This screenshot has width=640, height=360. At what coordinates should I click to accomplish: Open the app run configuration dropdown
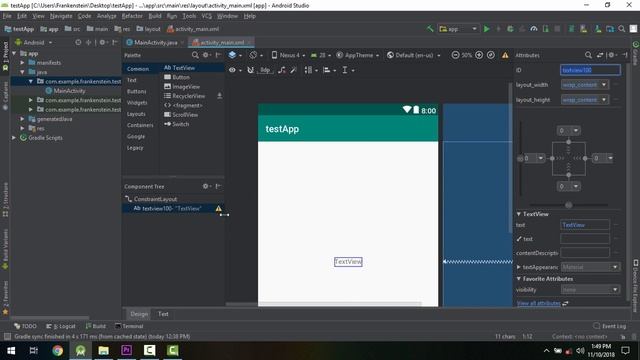458,29
